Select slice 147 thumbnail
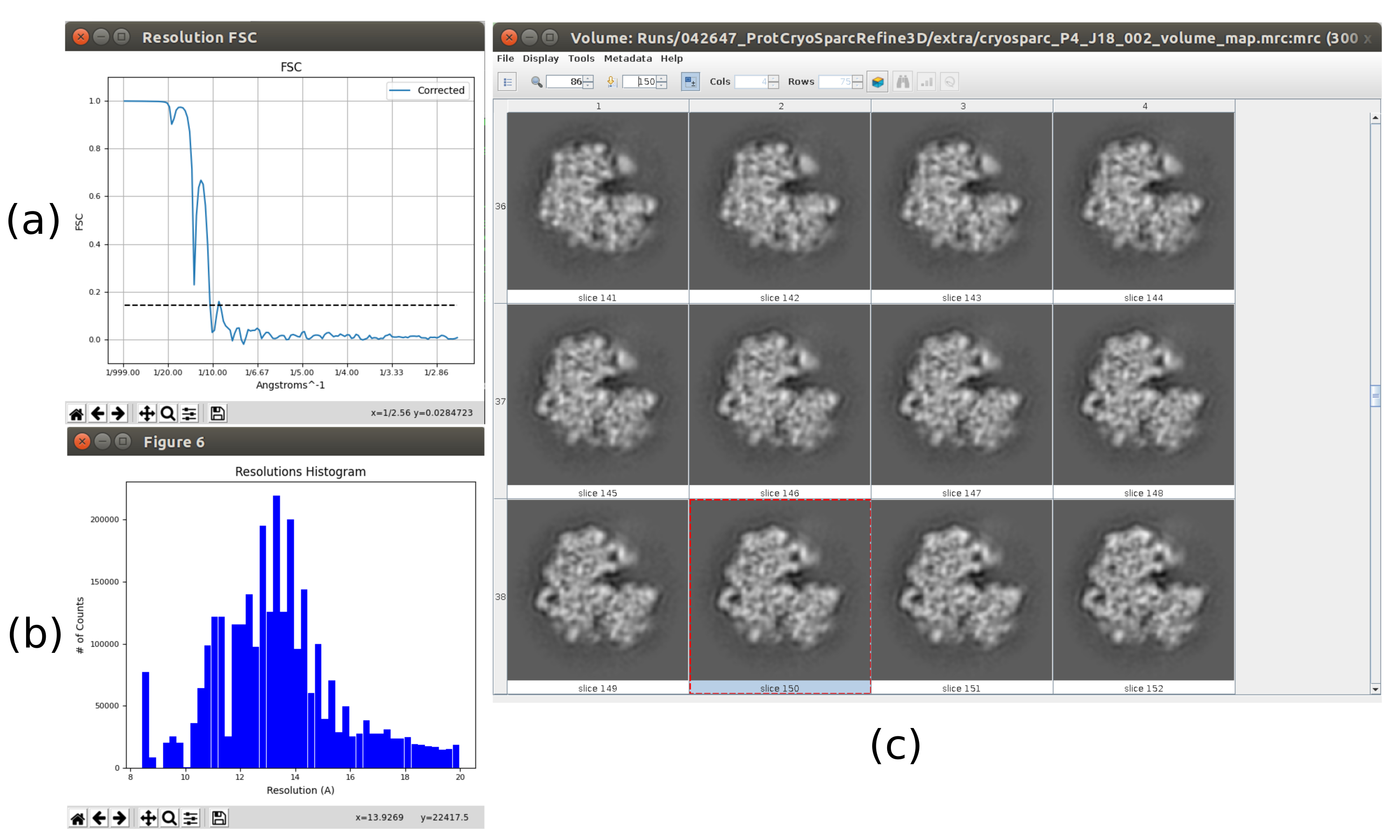The height and width of the screenshot is (840, 1400). pos(961,395)
